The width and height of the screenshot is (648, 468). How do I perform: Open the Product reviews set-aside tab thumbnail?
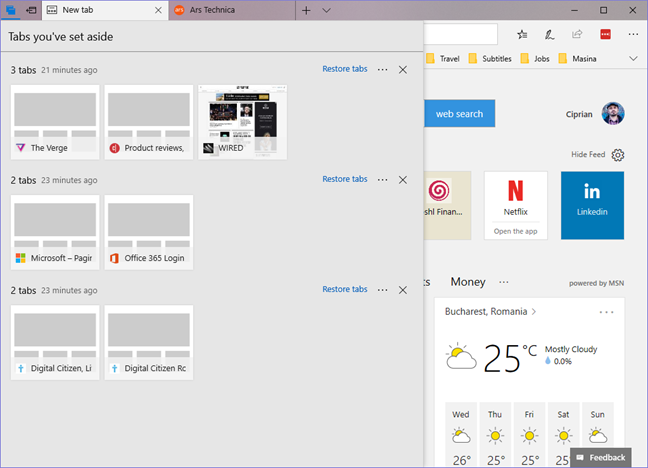149,122
